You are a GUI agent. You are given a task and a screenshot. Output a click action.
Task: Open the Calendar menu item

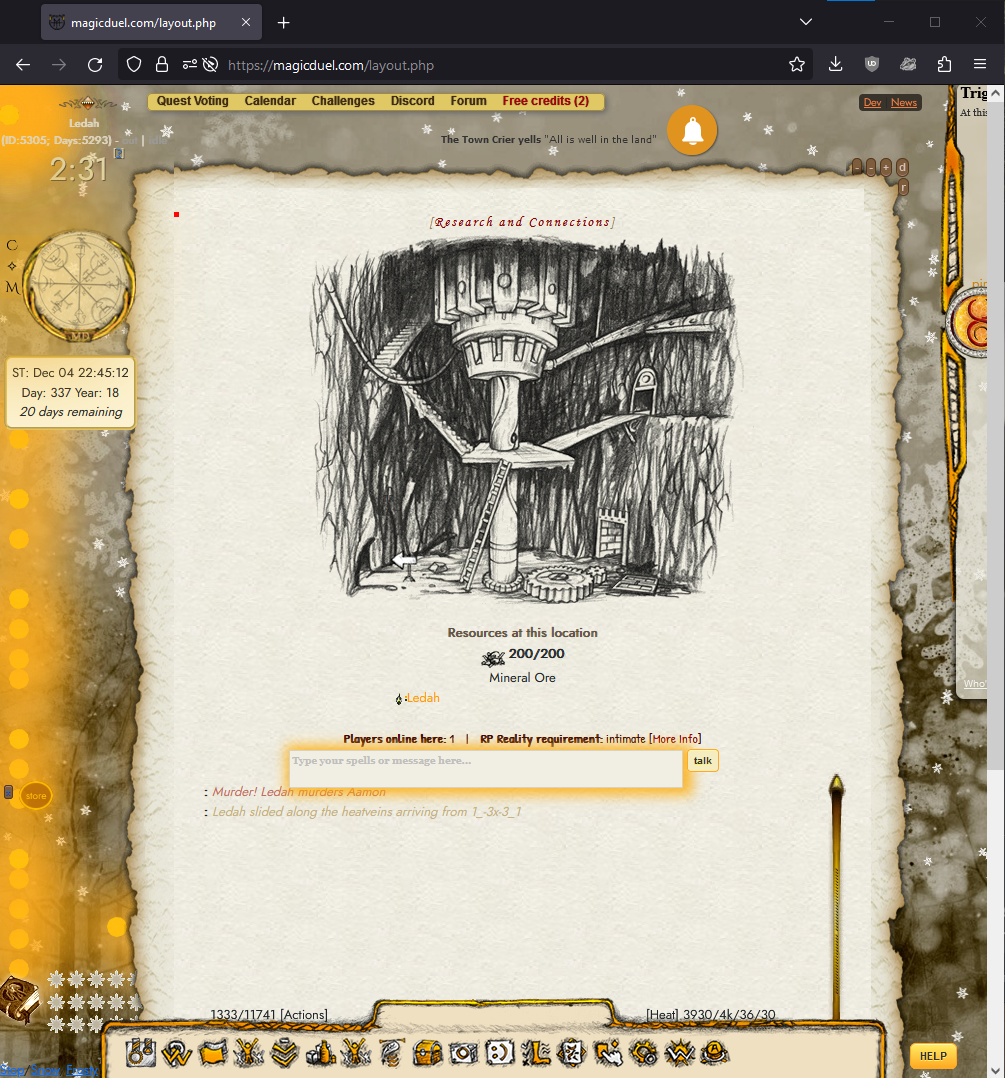pyautogui.click(x=270, y=101)
